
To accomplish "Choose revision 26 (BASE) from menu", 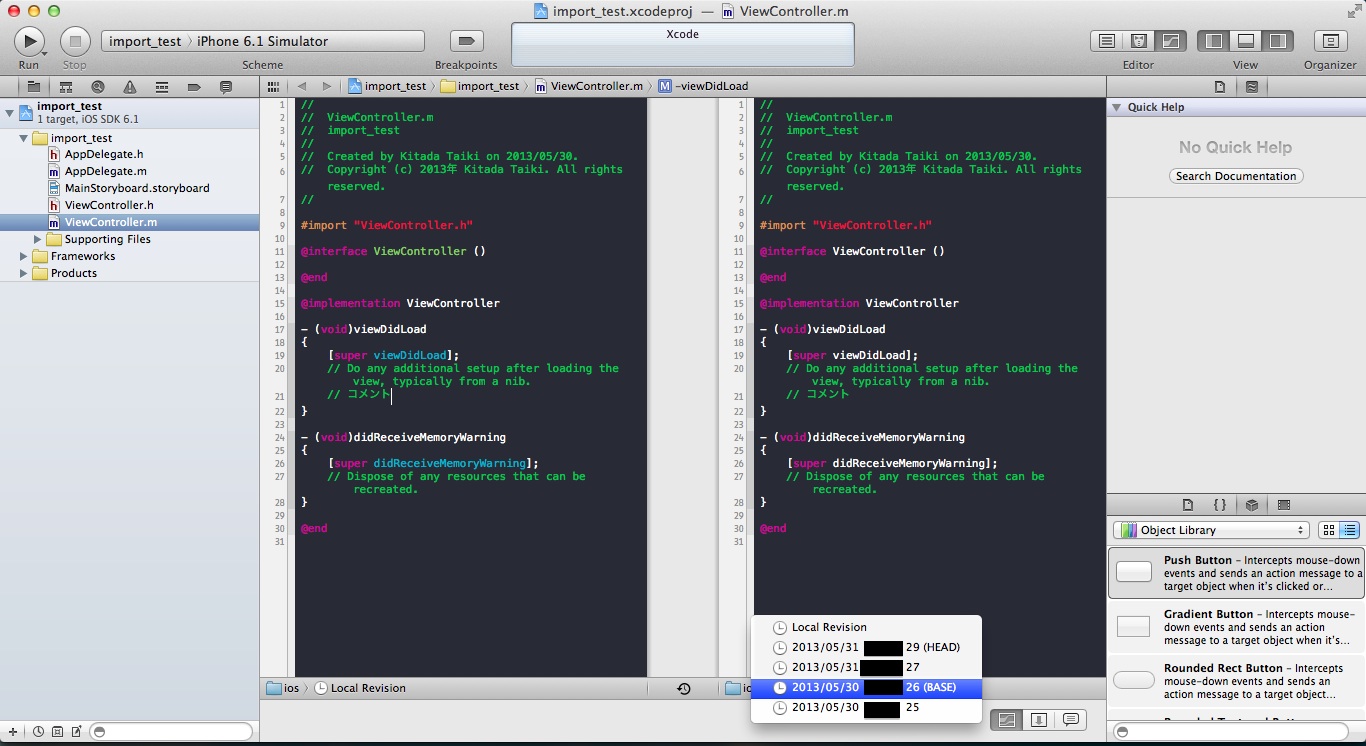I will (866, 687).
